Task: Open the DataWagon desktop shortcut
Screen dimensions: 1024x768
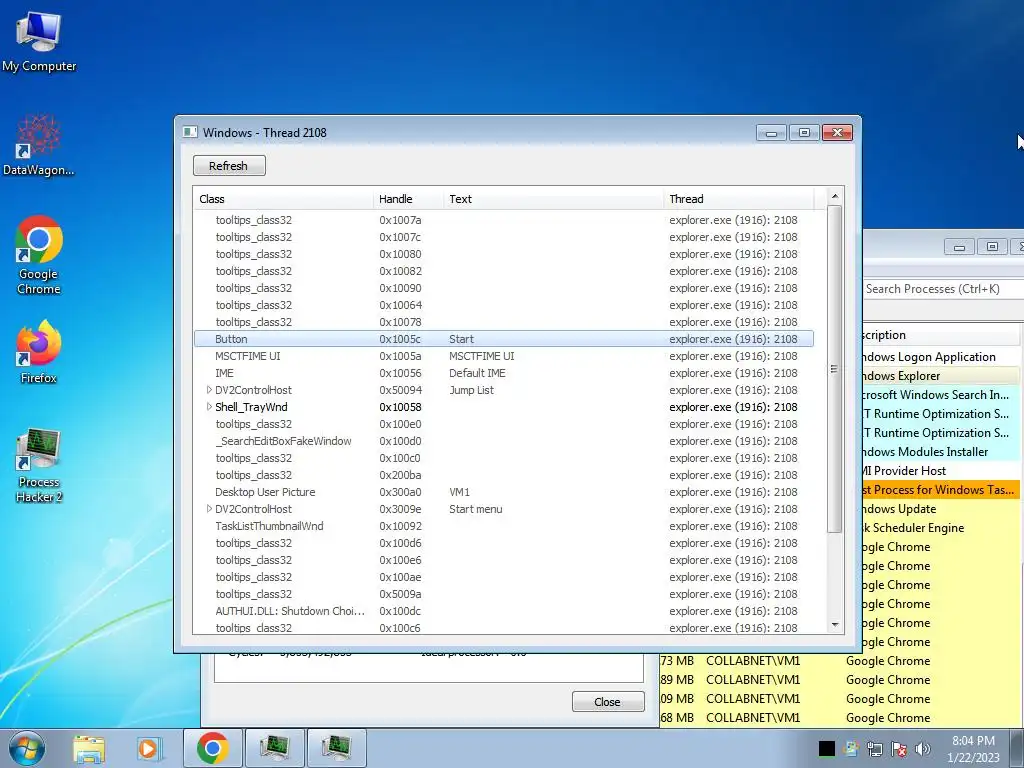Action: coord(39,146)
